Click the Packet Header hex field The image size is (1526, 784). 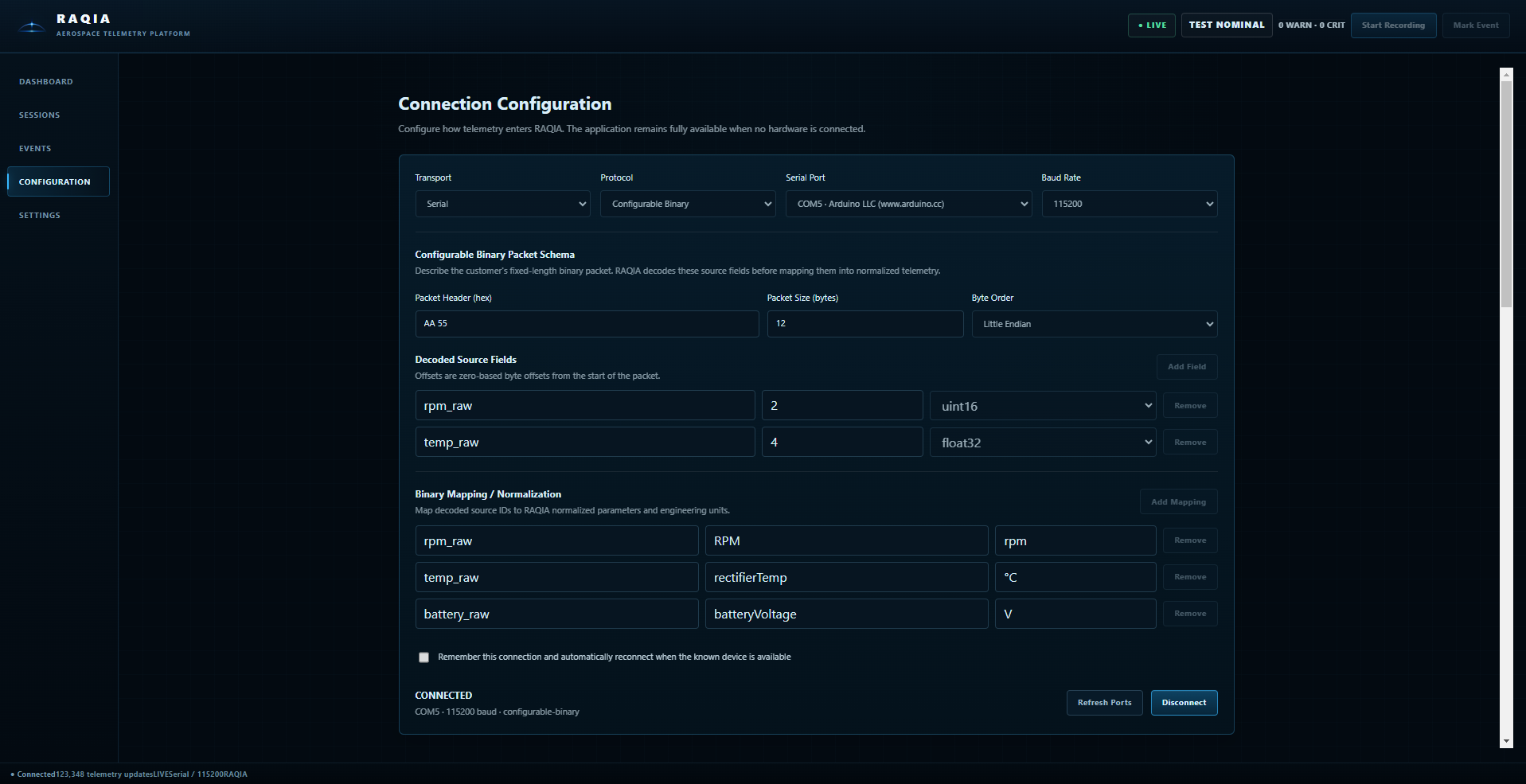587,324
